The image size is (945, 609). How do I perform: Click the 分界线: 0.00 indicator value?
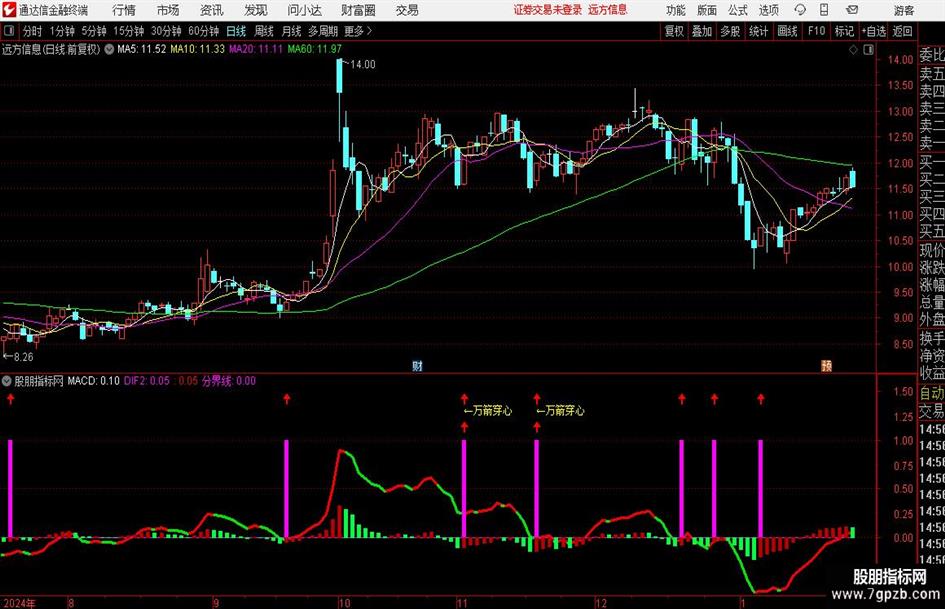(229, 381)
